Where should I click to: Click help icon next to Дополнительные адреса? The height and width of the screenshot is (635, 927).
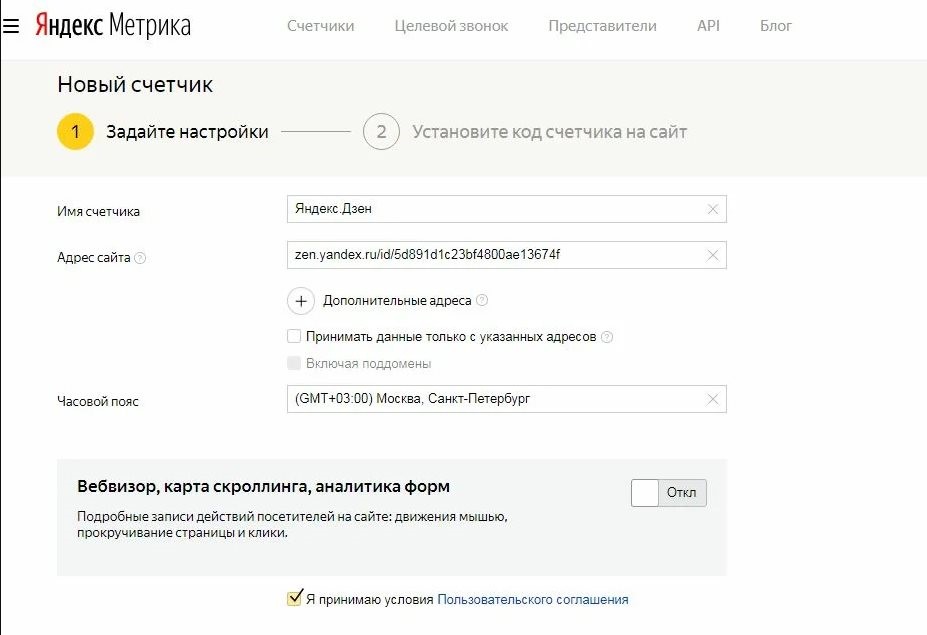(x=482, y=300)
